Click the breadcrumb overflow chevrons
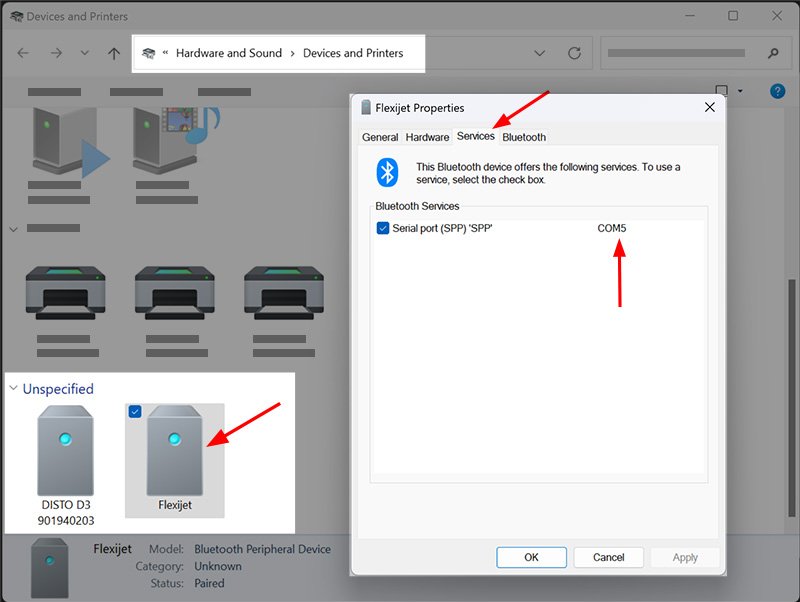The image size is (800, 602). coord(165,53)
